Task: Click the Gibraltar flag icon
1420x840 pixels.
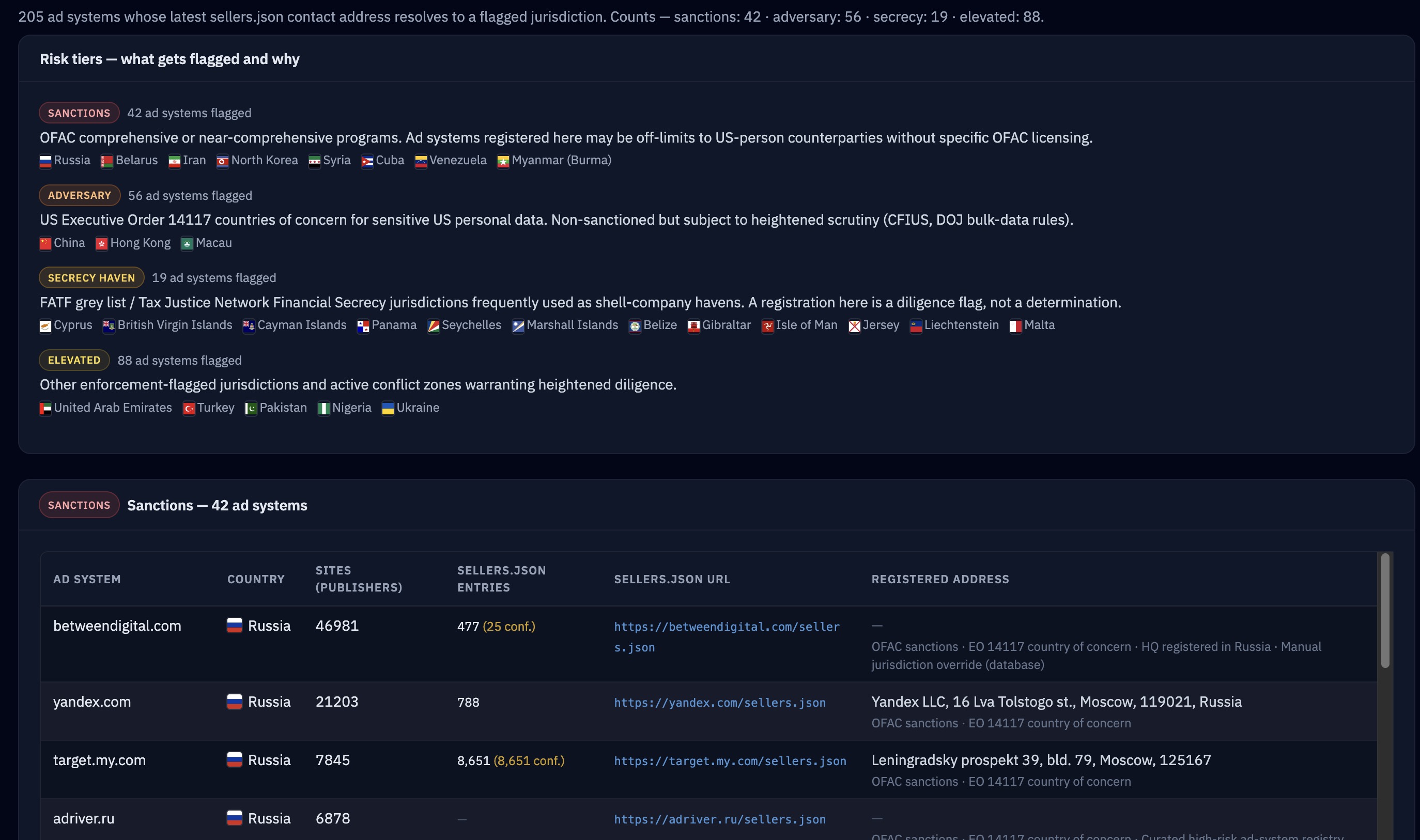Action: (693, 326)
